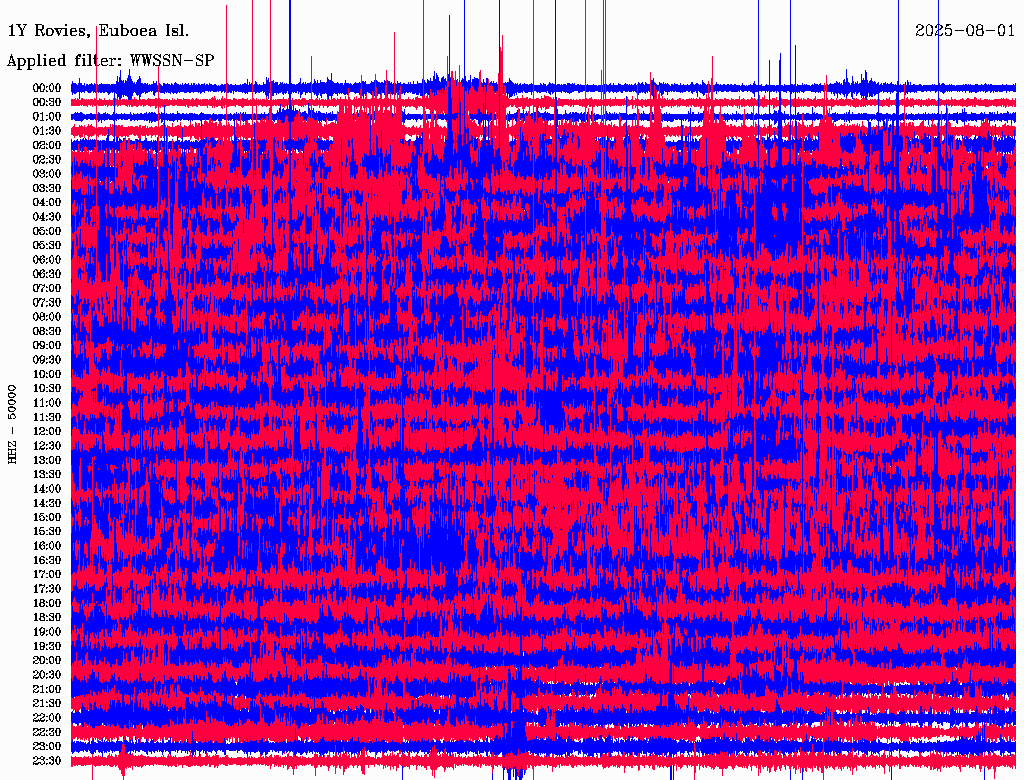
Task: Click the 13:30 trace time label
Action: pos(47,475)
